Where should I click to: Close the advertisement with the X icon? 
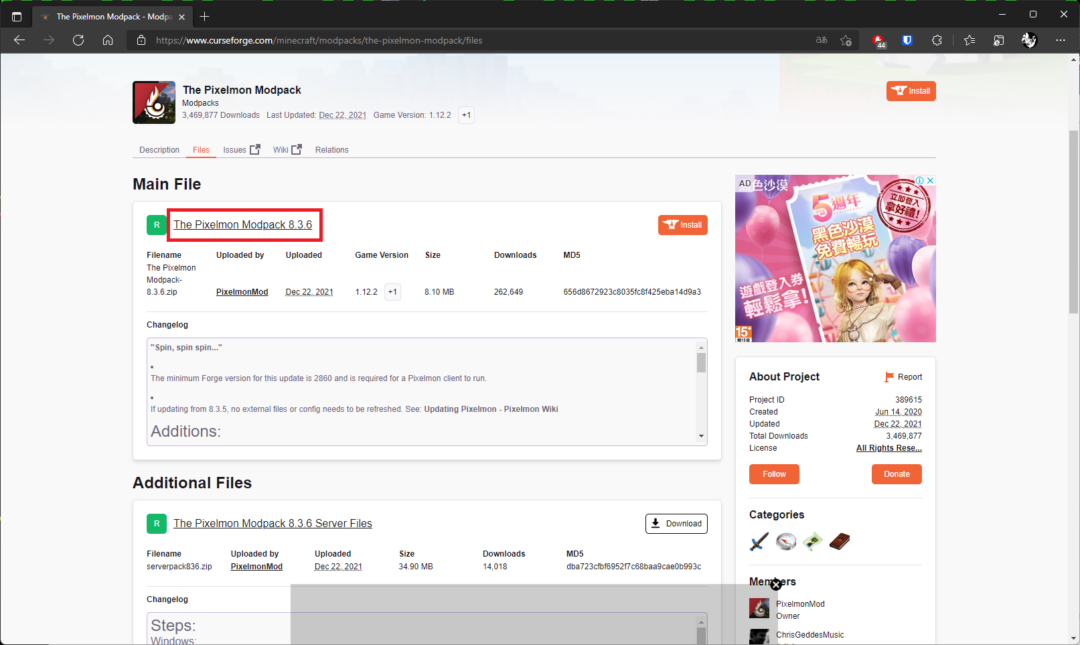(x=930, y=181)
